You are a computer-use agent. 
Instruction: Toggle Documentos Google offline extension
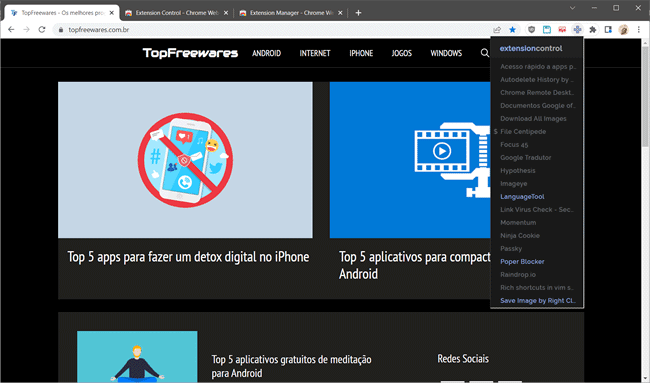tap(537, 105)
